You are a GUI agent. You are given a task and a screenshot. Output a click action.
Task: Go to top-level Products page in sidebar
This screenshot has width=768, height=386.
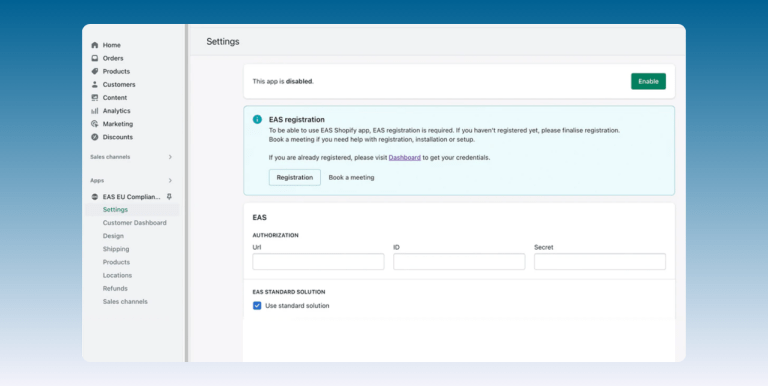click(116, 72)
